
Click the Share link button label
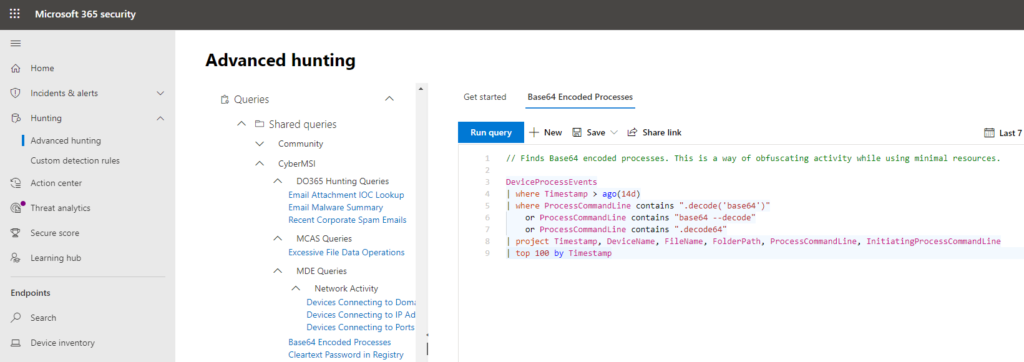[x=662, y=132]
